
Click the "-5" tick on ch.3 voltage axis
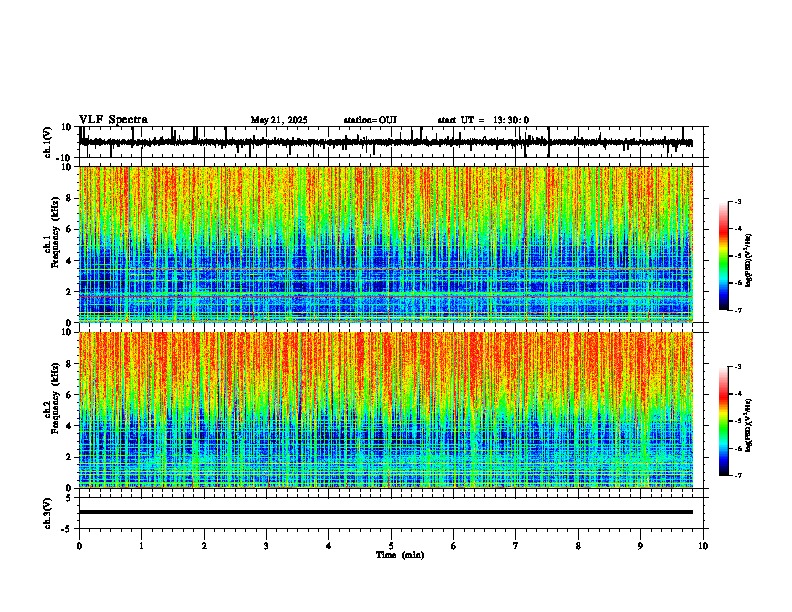(x=67, y=529)
